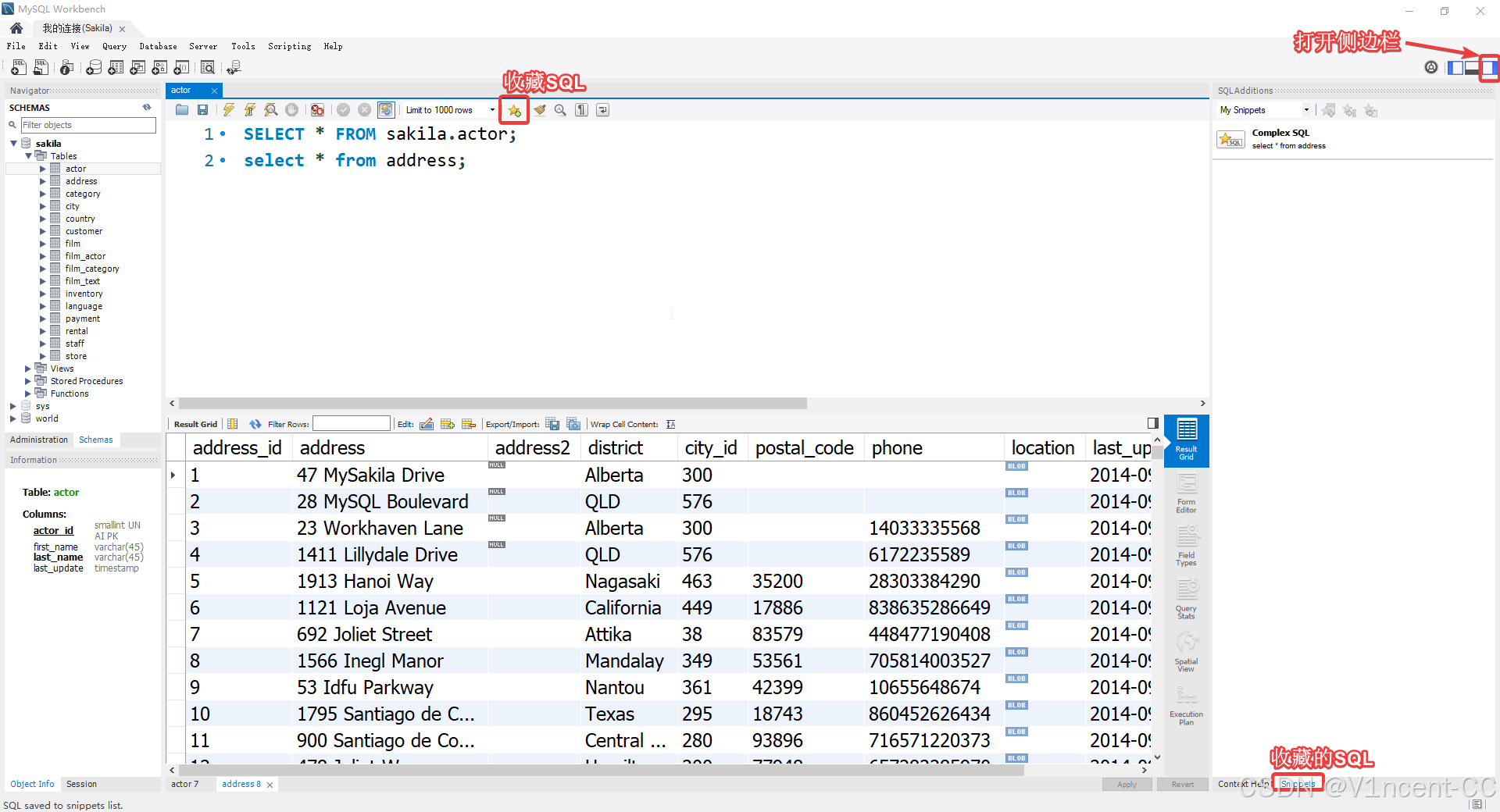Toggle the left sidebar panel
The height and width of the screenshot is (812, 1500).
click(x=1455, y=68)
